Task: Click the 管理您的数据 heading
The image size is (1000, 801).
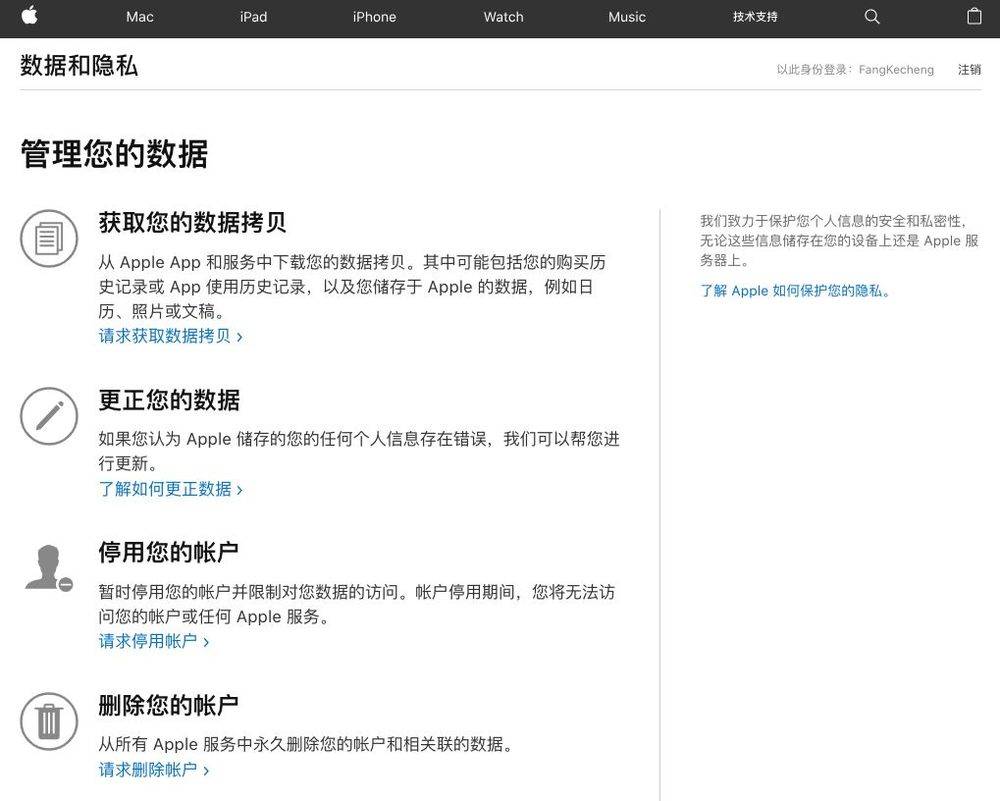Action: (x=114, y=154)
